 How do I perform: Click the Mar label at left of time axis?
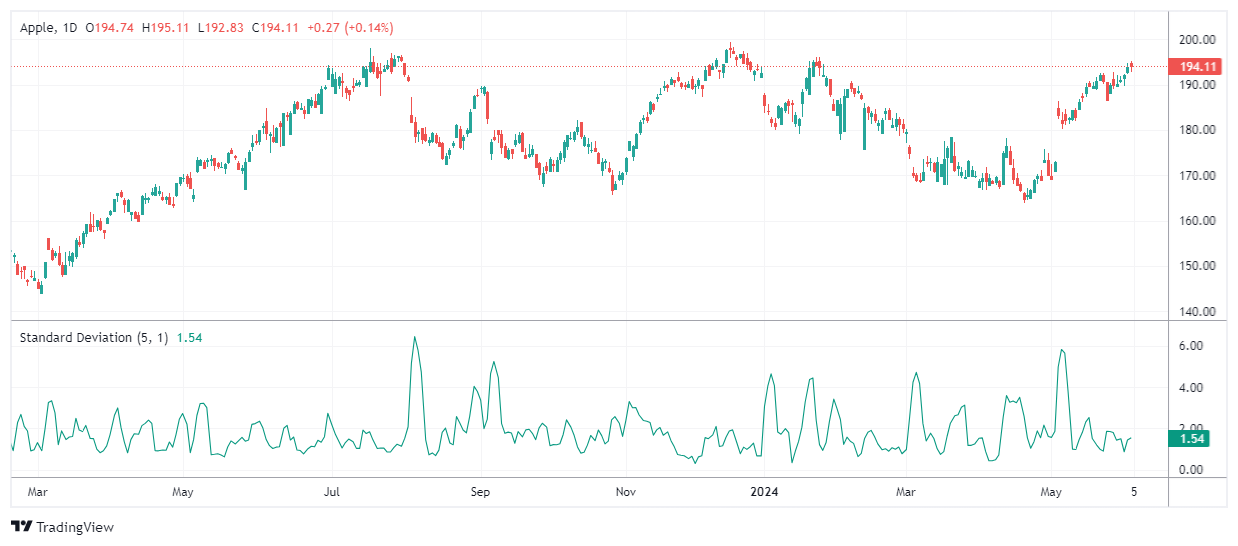pos(38,492)
